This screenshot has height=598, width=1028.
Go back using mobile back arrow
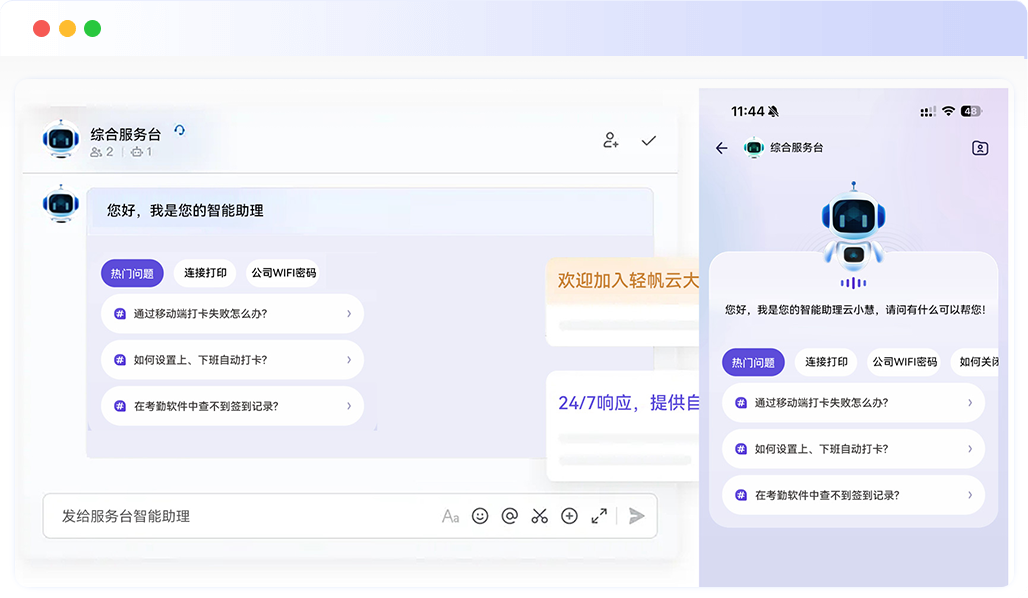point(722,148)
